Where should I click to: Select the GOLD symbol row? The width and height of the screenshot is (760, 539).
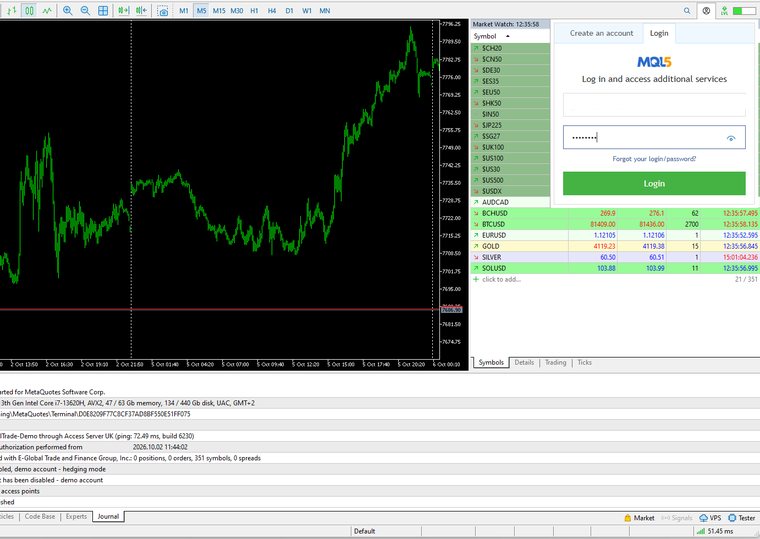click(615, 246)
